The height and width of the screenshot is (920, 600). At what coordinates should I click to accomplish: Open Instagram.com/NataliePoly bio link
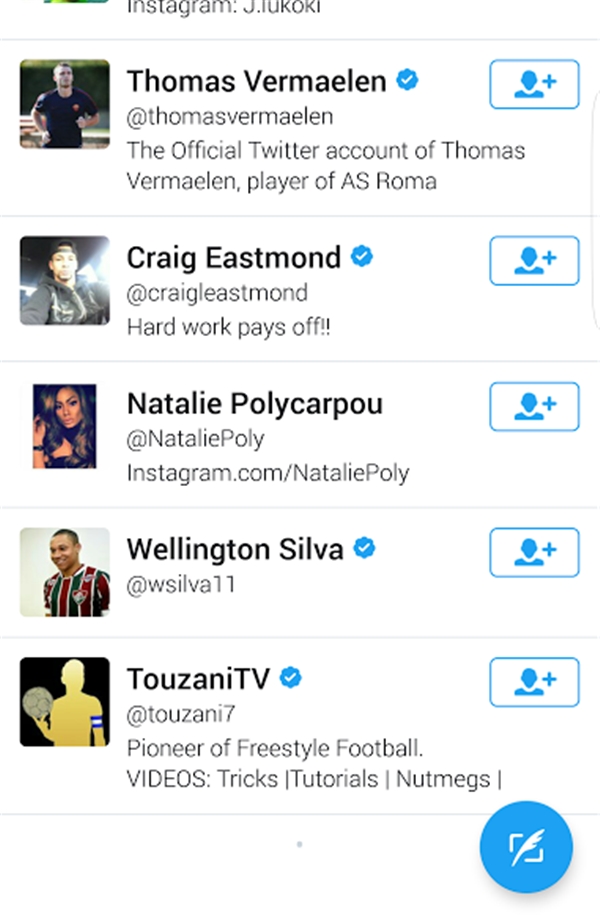268,472
